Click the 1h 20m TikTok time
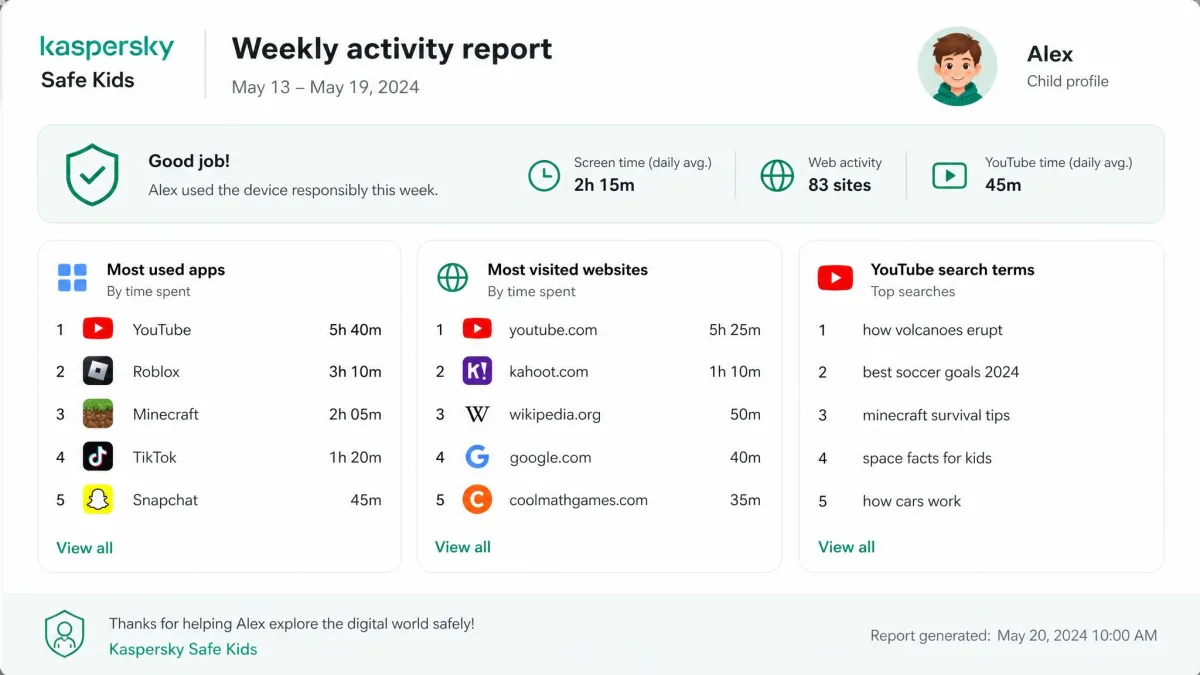 tap(355, 457)
